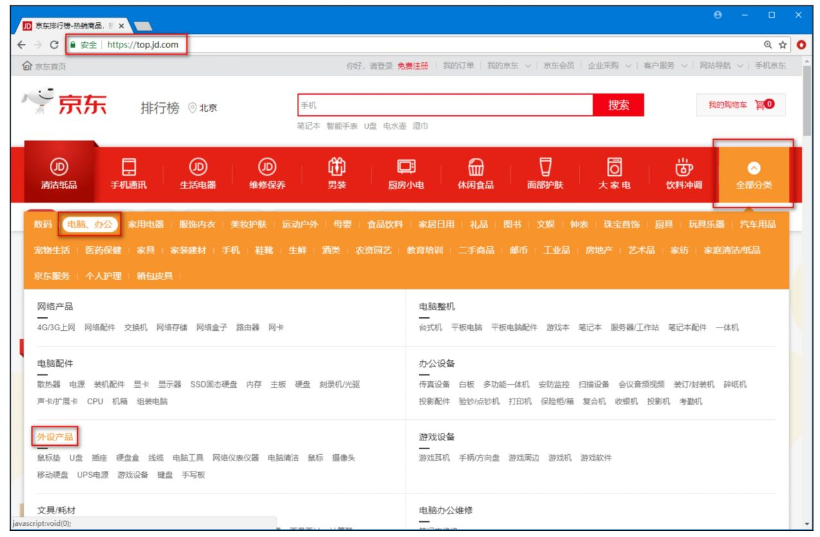Screen dimensions: 820x537
Task: Open 打印机 under 办公设备
Action: click(520, 402)
